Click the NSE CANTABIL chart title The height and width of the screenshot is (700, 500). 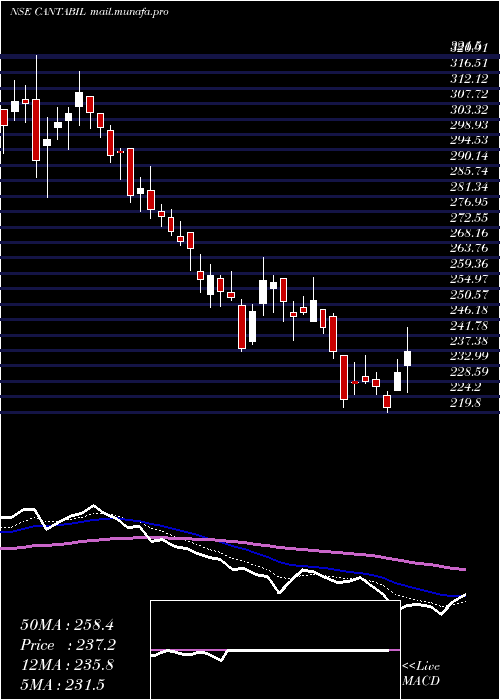[x=89, y=12]
